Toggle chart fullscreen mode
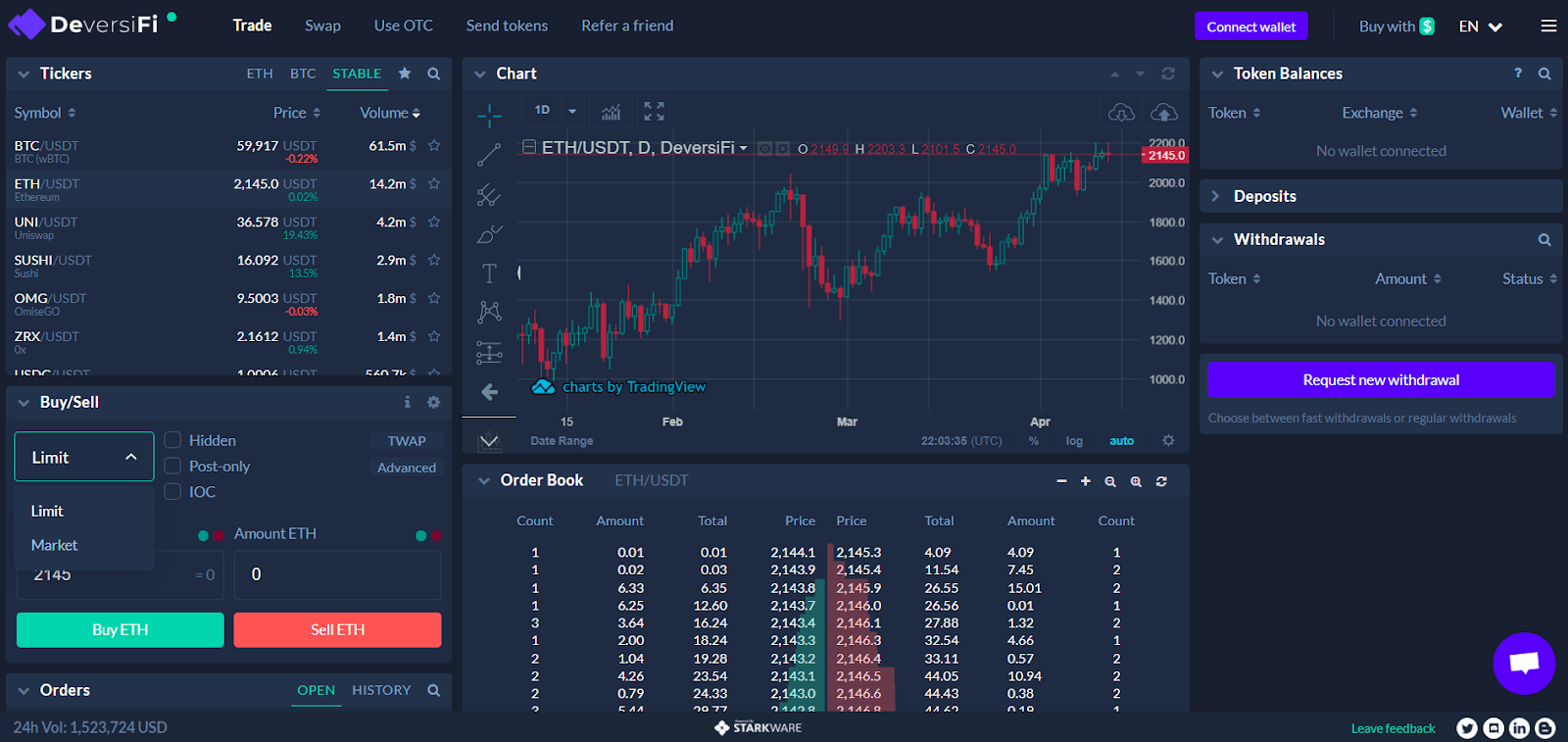Image resolution: width=1568 pixels, height=742 pixels. click(654, 112)
